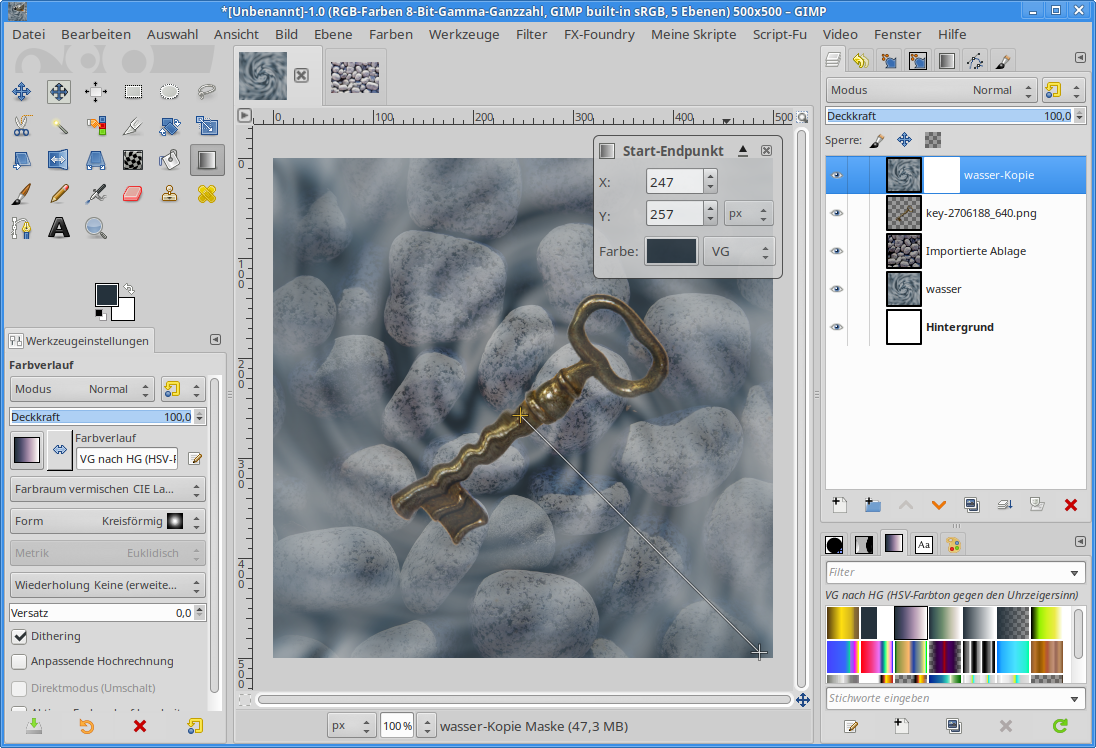Click the Farbe swatch in Start-Endpunkt dialog
Image resolution: width=1096 pixels, height=748 pixels.
point(671,251)
